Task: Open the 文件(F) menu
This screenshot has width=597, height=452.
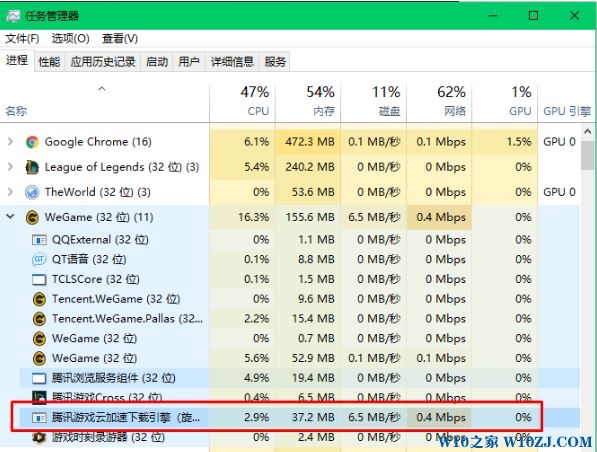Action: [x=22, y=38]
